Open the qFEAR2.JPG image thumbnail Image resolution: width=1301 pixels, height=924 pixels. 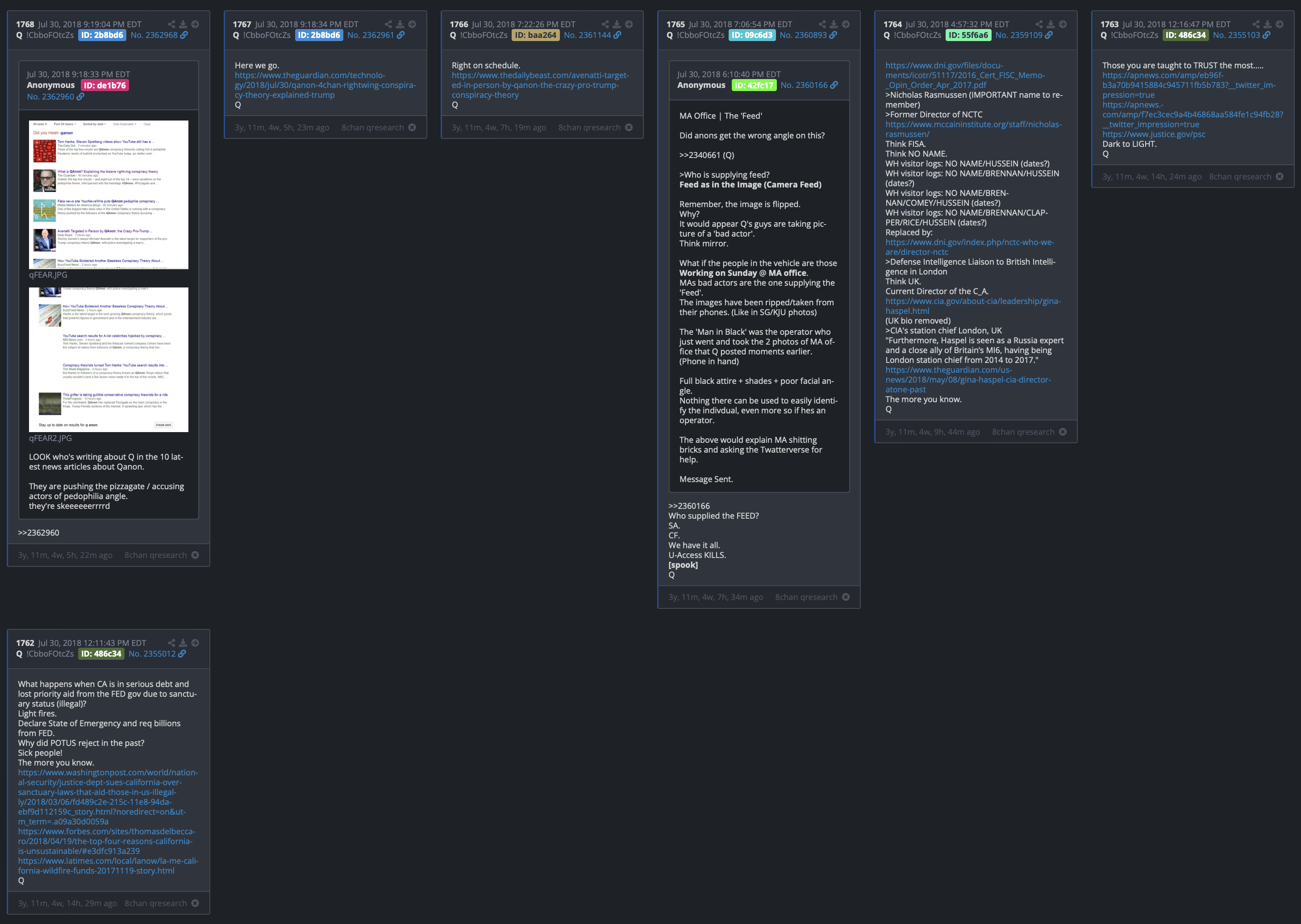pyautogui.click(x=108, y=360)
